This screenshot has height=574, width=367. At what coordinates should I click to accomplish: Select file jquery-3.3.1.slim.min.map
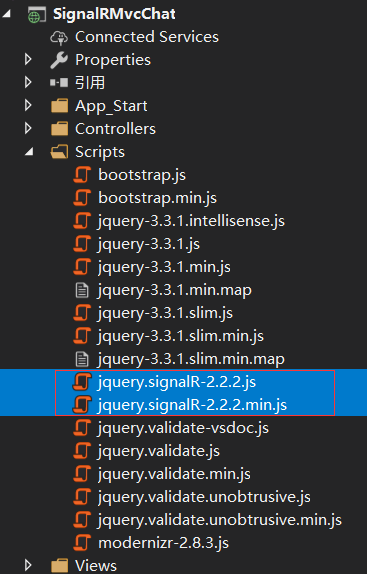191,359
